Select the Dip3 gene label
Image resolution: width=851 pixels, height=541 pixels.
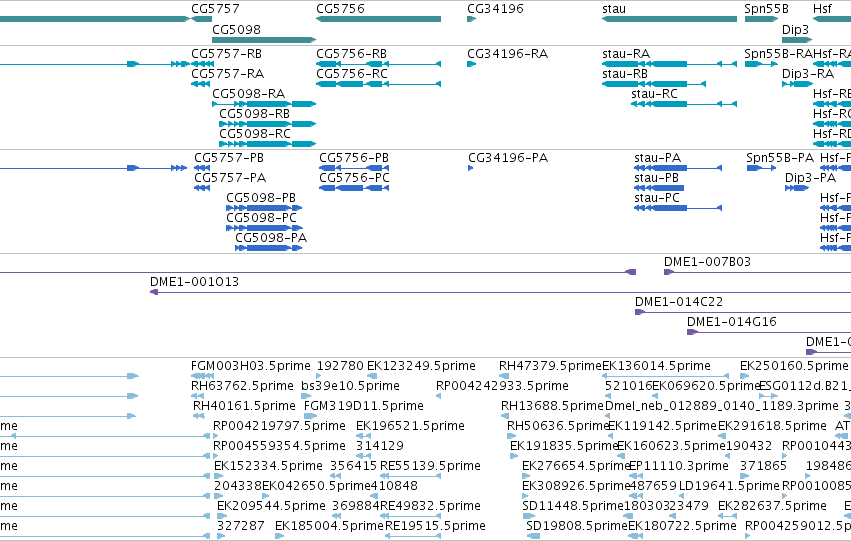coord(795,29)
